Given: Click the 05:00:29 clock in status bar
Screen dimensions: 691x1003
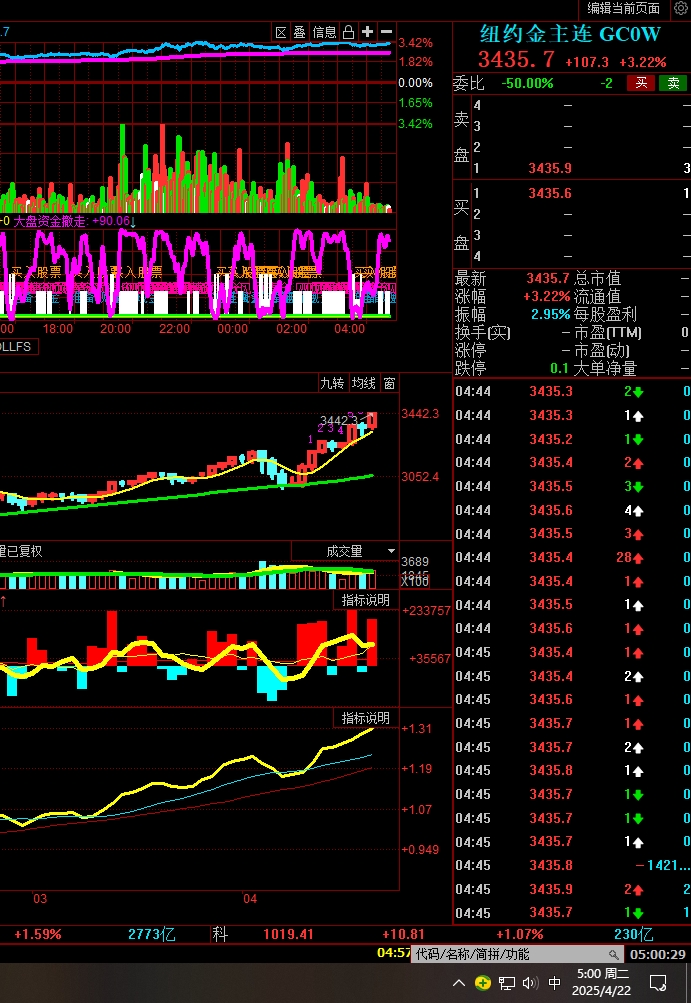Looking at the screenshot, I should (658, 954).
